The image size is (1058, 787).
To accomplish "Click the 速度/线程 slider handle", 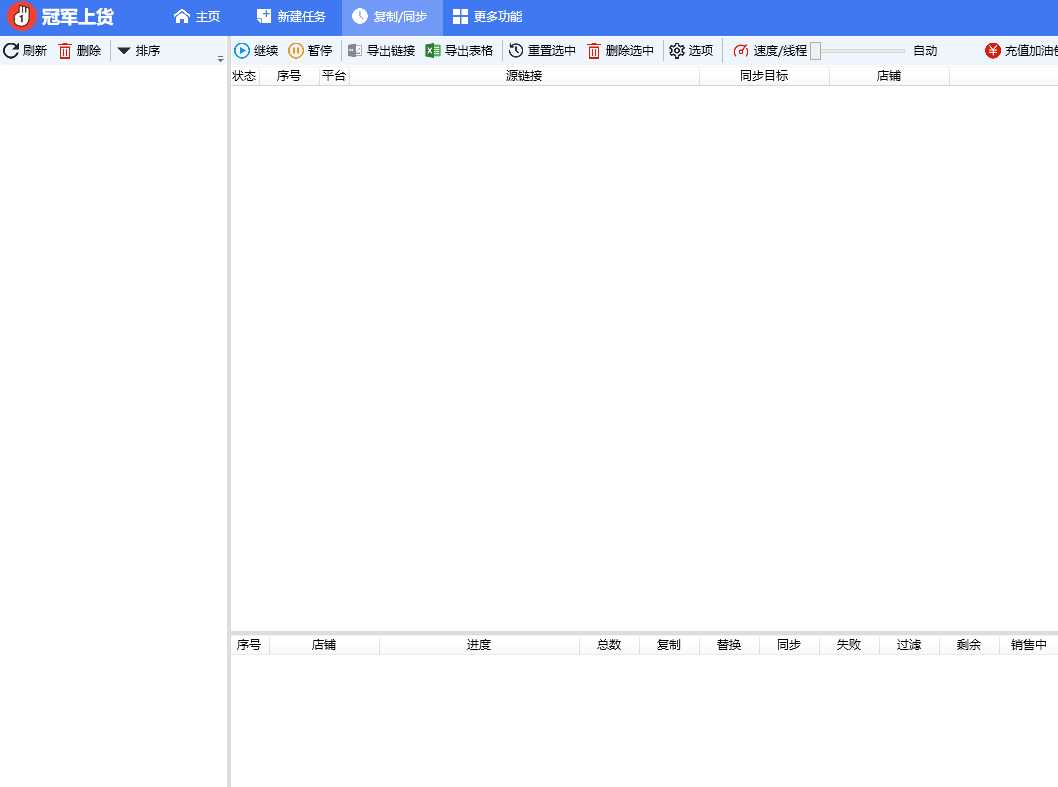I will [x=815, y=51].
